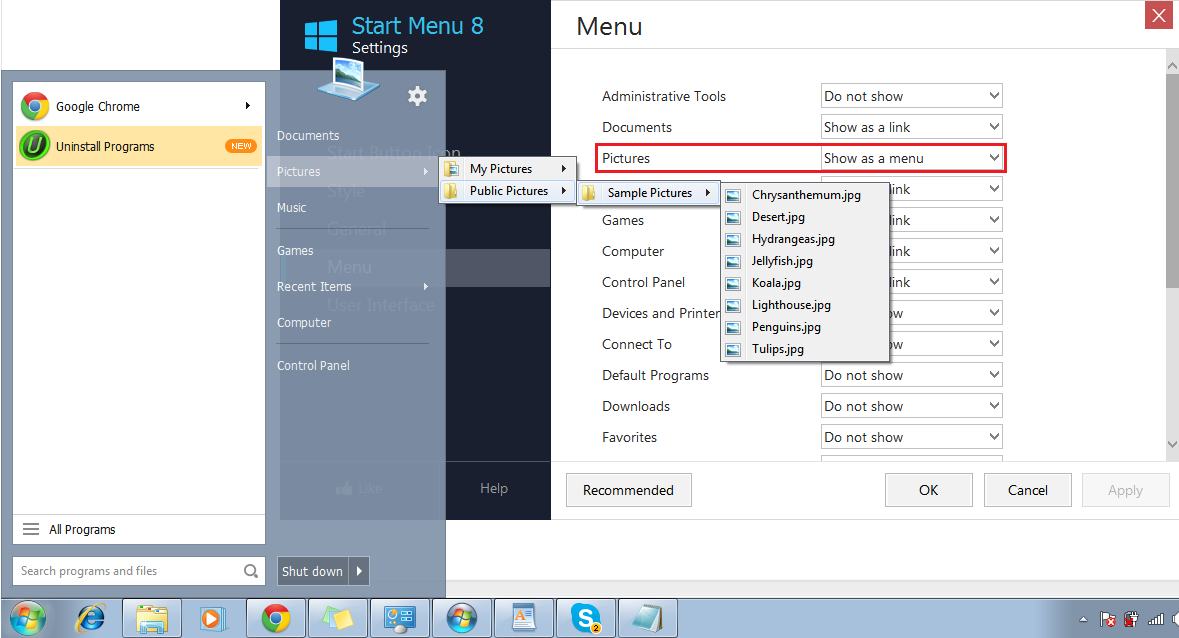1179x638 pixels.
Task: Click the Google Chrome icon in start menu
Action: click(35, 107)
